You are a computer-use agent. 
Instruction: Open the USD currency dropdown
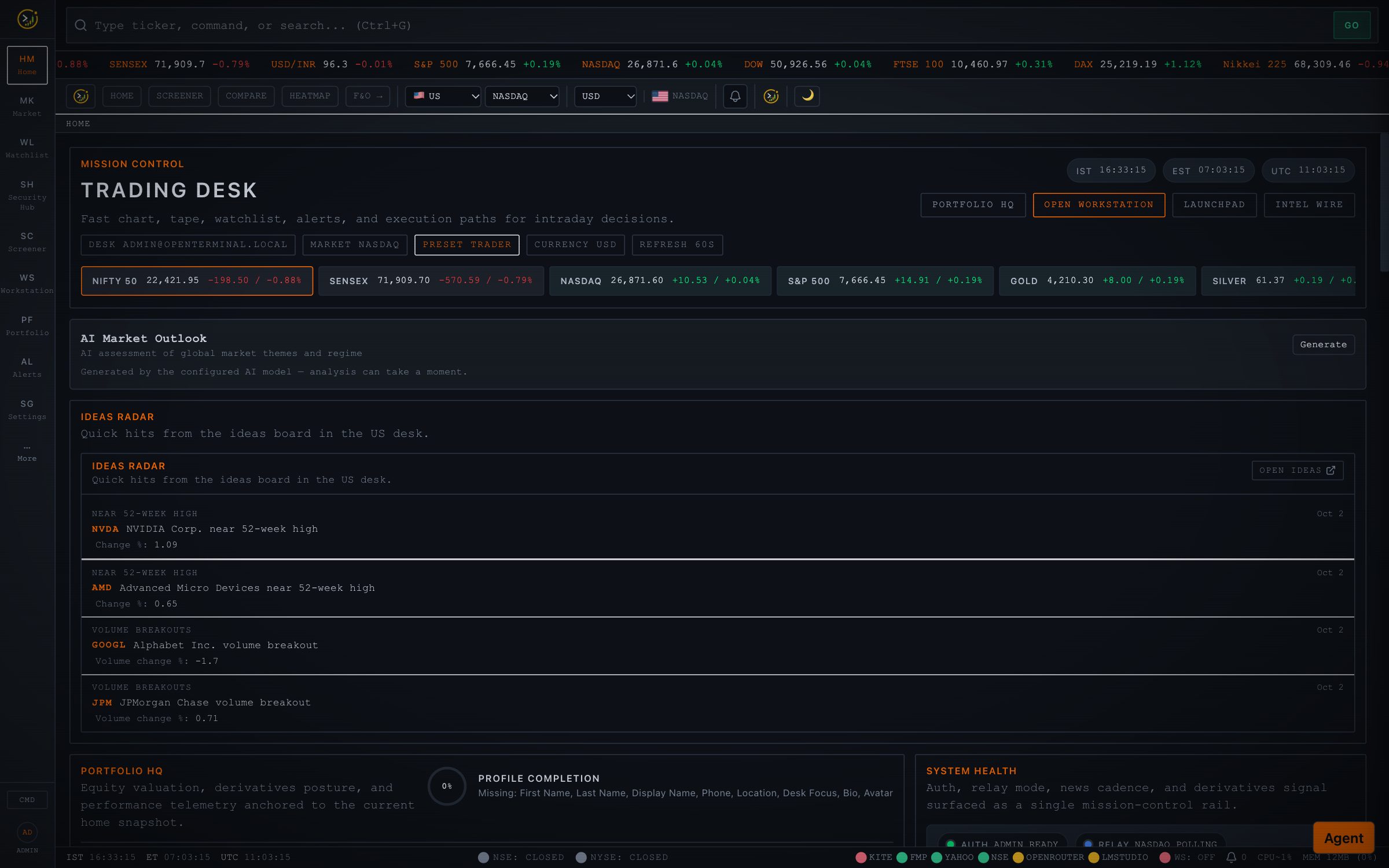605,96
